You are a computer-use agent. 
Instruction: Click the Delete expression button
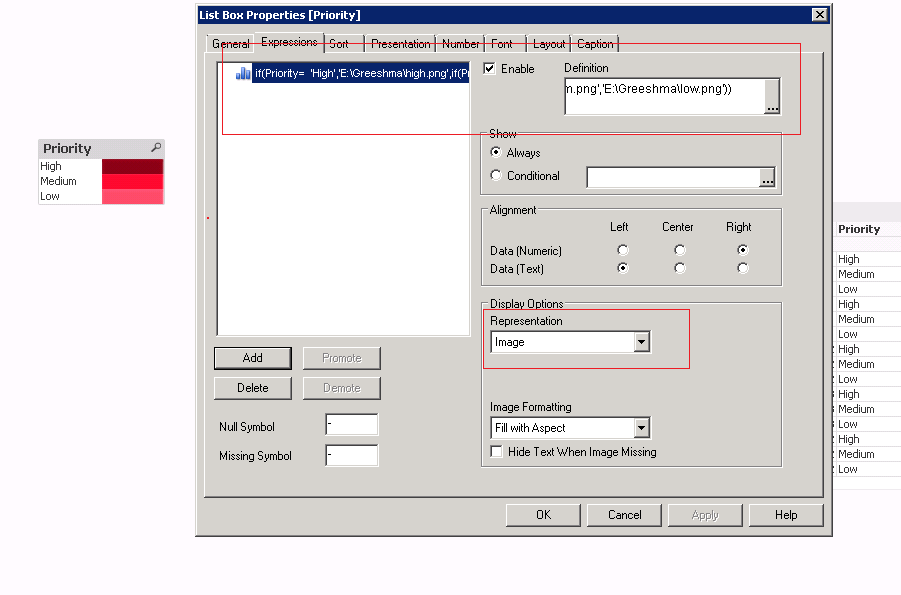click(x=252, y=388)
